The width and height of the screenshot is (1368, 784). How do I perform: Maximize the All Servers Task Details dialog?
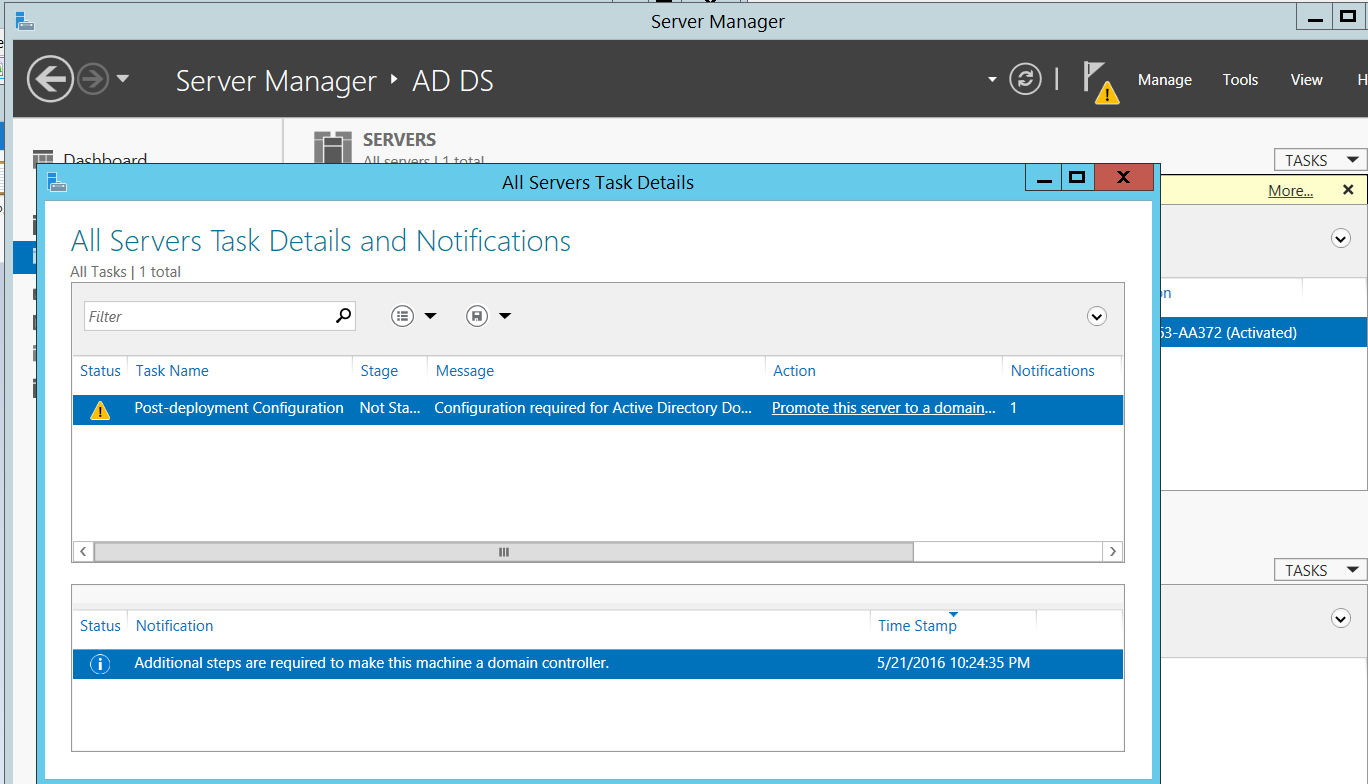[1076, 178]
